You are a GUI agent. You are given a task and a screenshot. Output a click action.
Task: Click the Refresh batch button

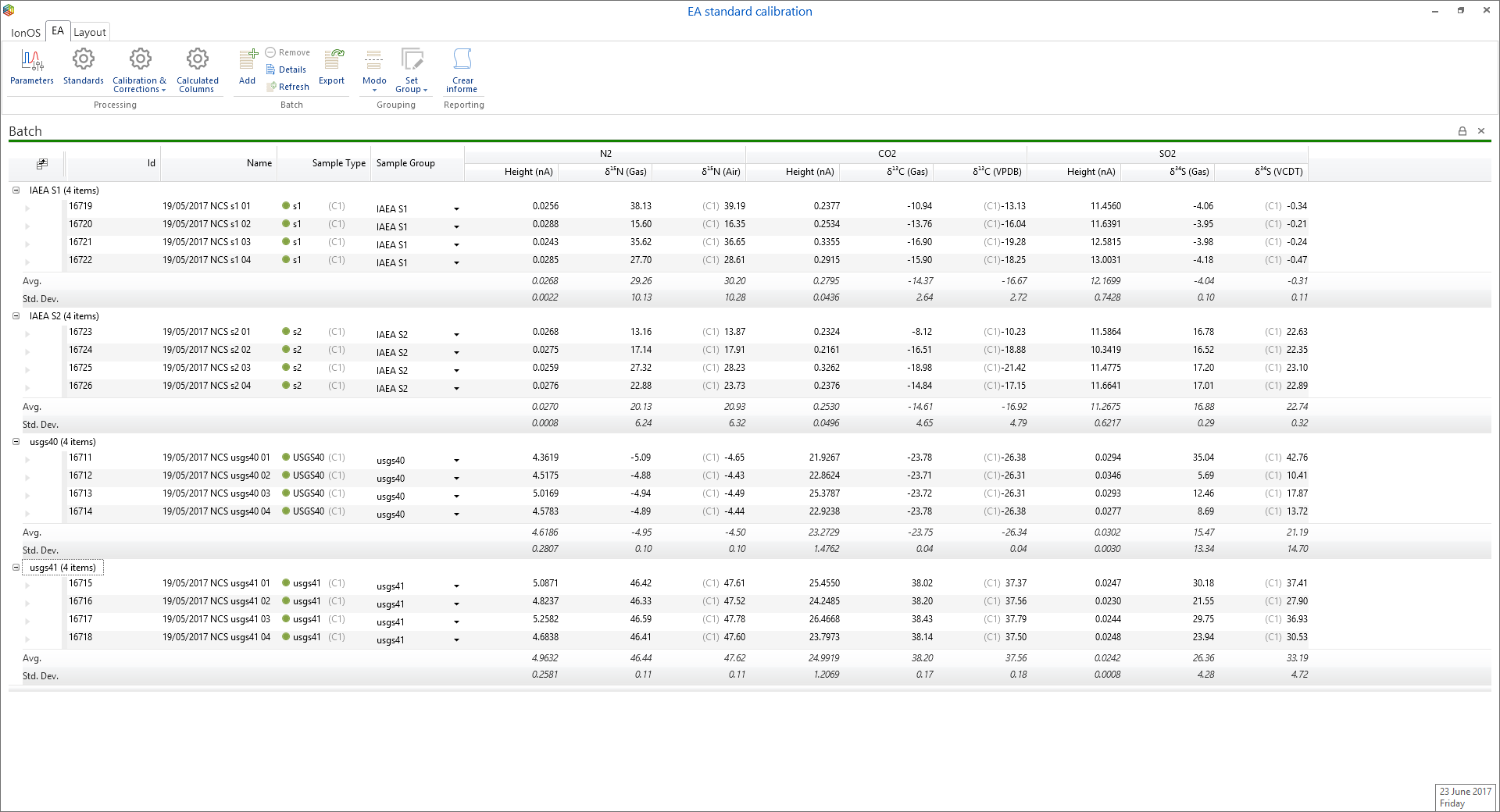tap(287, 87)
